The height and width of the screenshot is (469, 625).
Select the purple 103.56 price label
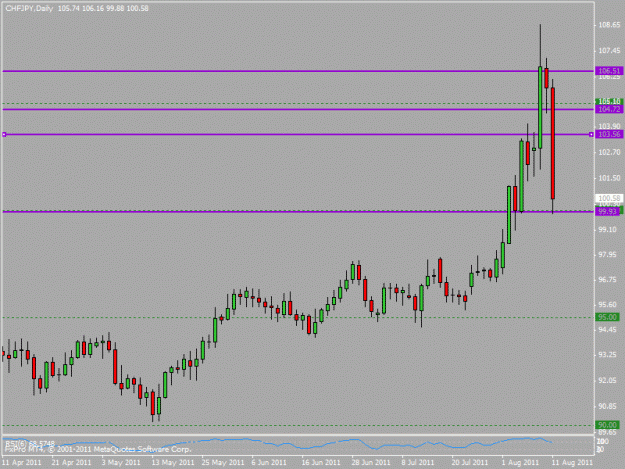tap(609, 134)
